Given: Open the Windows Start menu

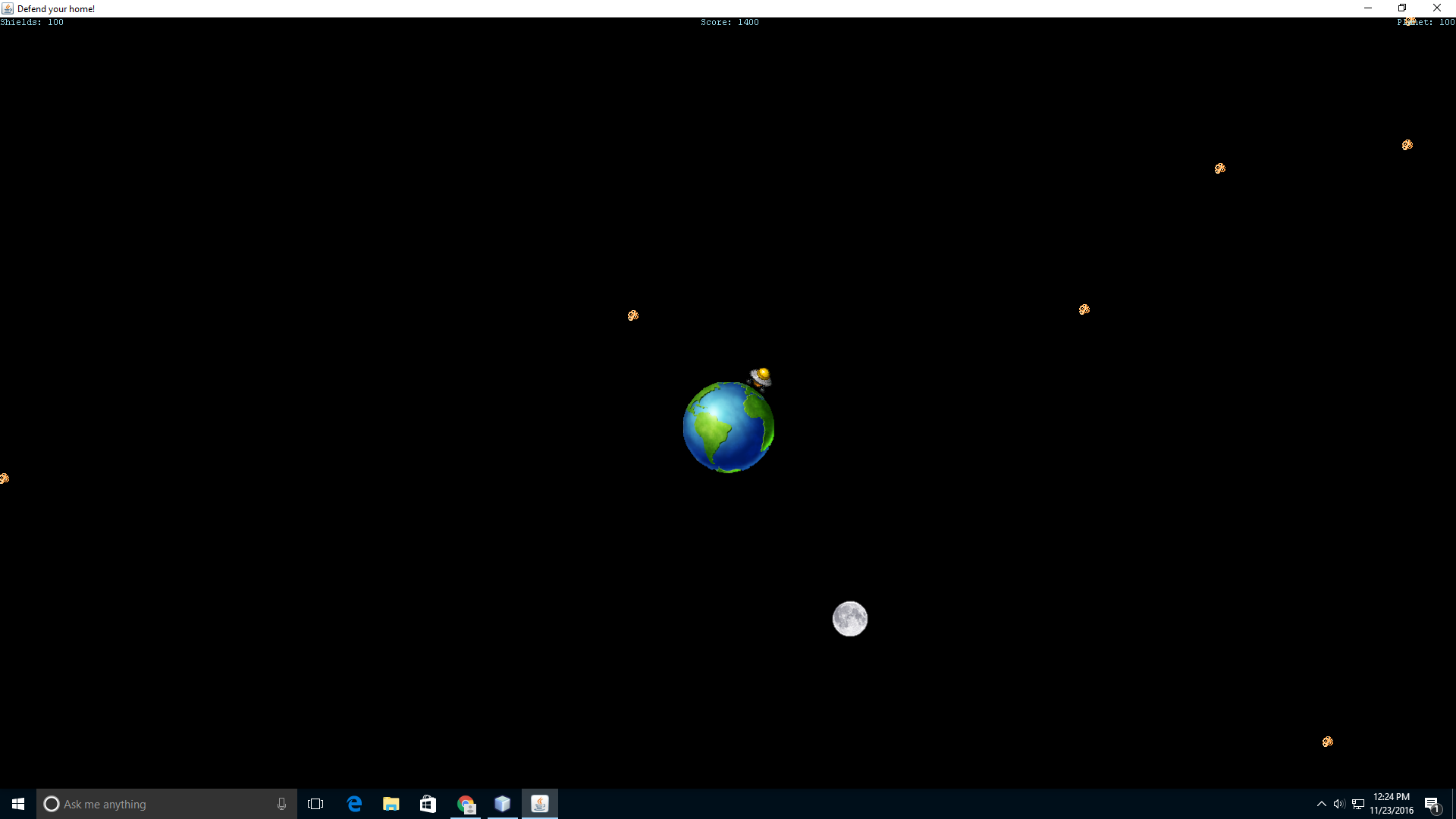Looking at the screenshot, I should point(18,804).
